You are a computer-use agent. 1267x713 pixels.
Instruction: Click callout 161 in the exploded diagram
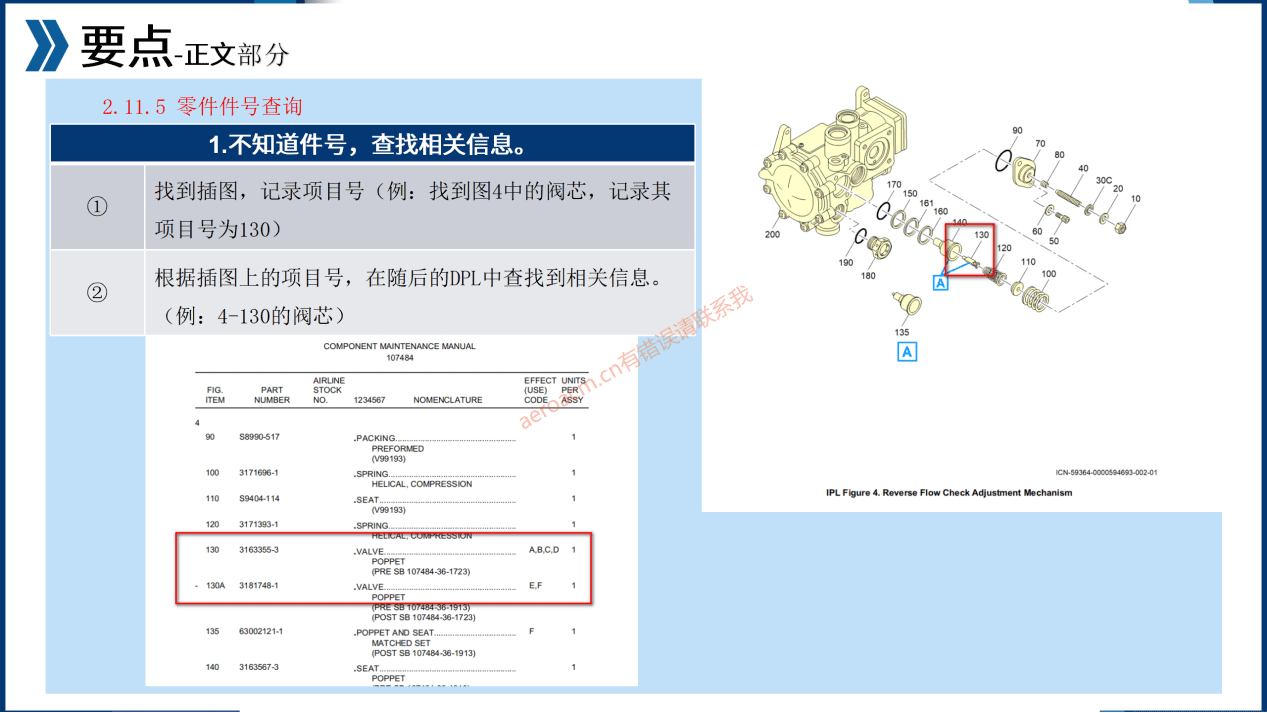(926, 203)
